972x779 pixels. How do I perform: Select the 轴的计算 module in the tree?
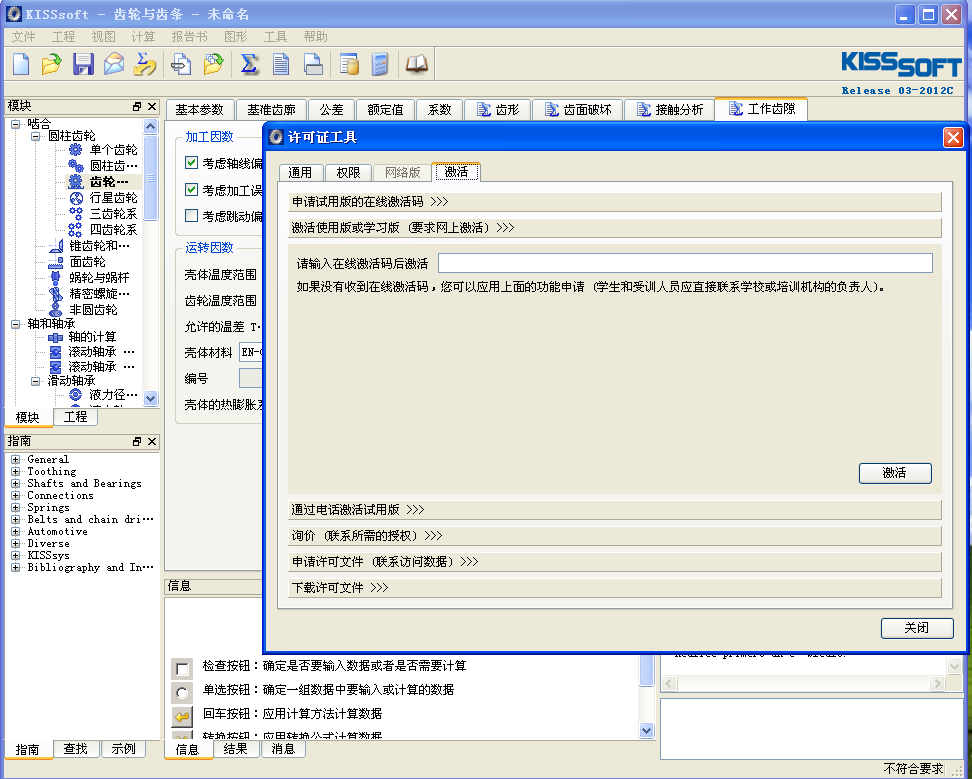point(92,337)
